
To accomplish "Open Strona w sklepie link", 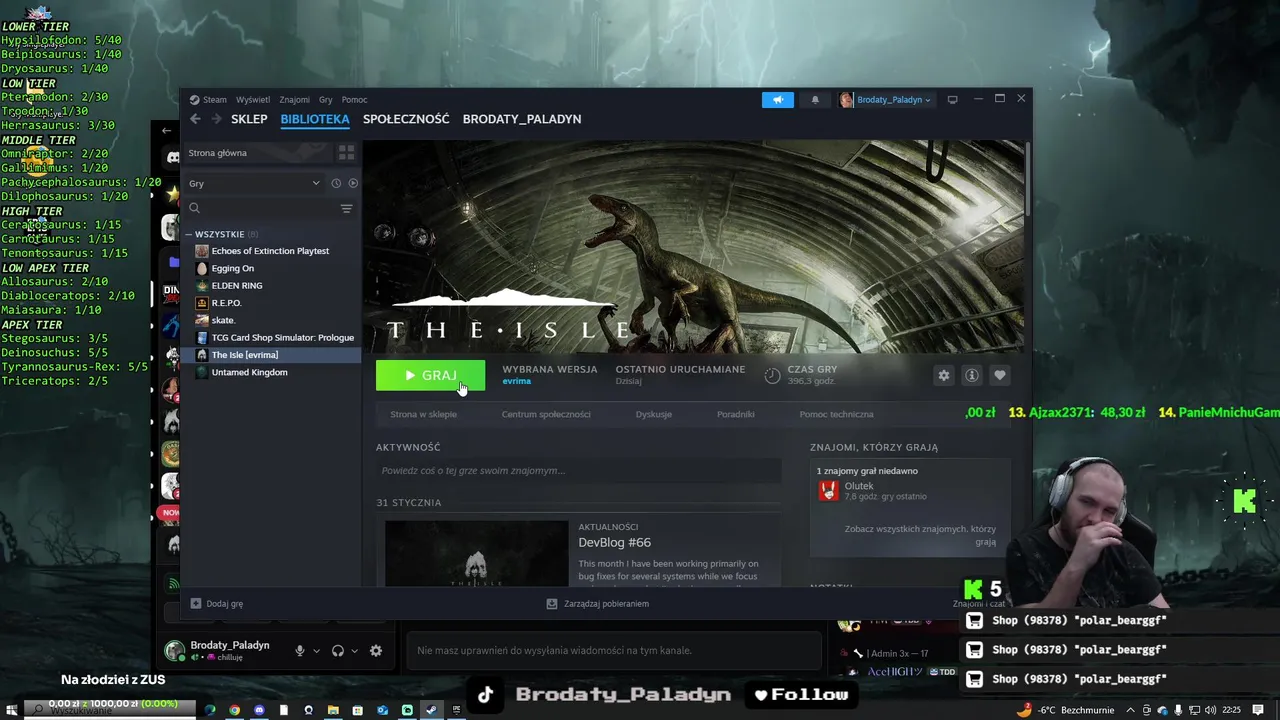I will [423, 414].
